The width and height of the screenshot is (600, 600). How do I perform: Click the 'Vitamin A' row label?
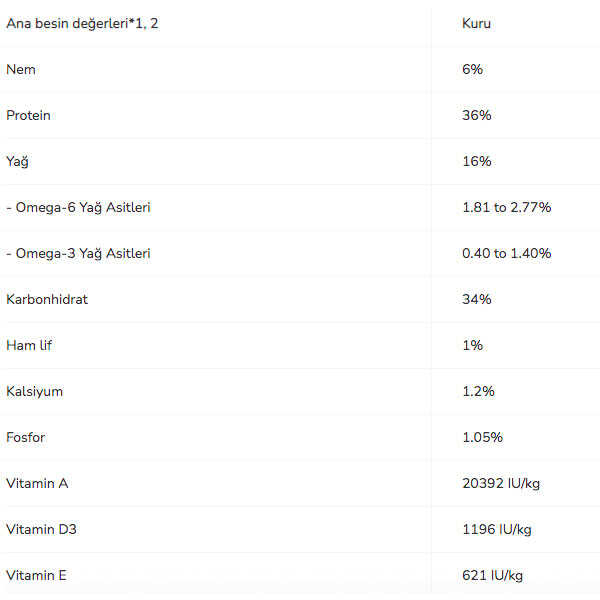tap(37, 483)
